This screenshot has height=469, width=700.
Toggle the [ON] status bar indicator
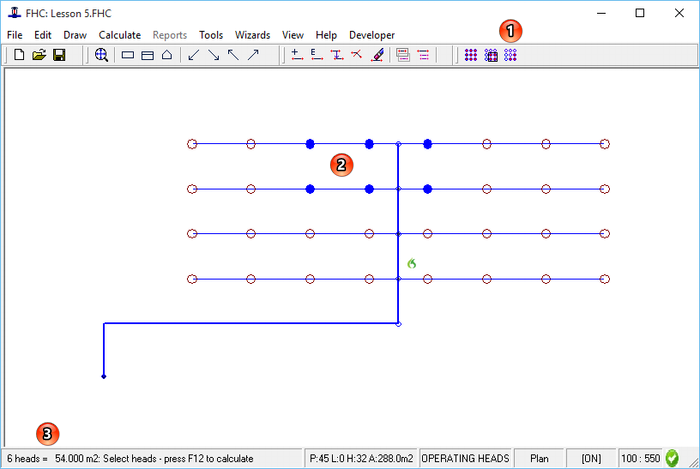coord(593,458)
